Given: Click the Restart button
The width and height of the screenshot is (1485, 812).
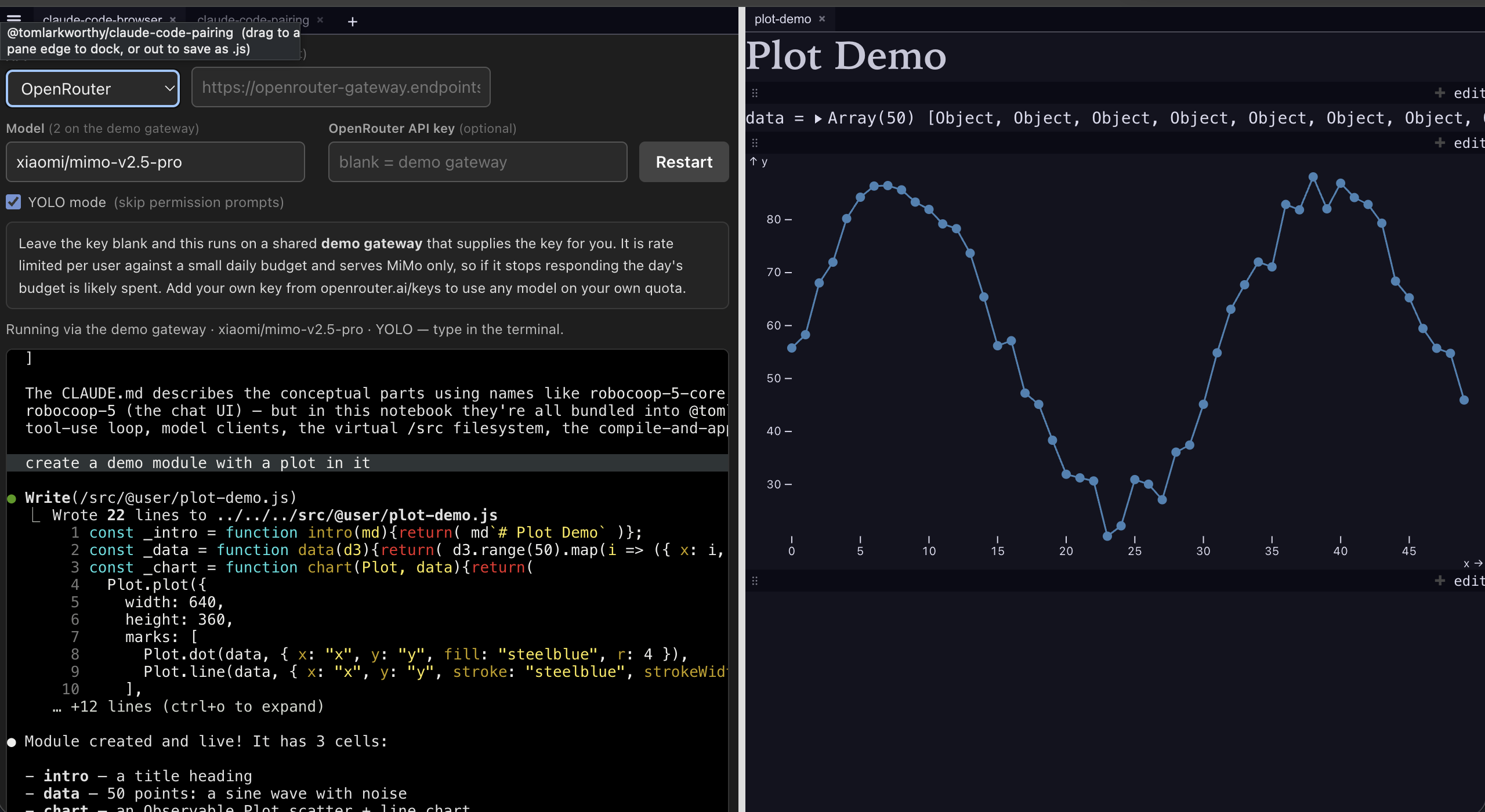Looking at the screenshot, I should click(x=684, y=162).
